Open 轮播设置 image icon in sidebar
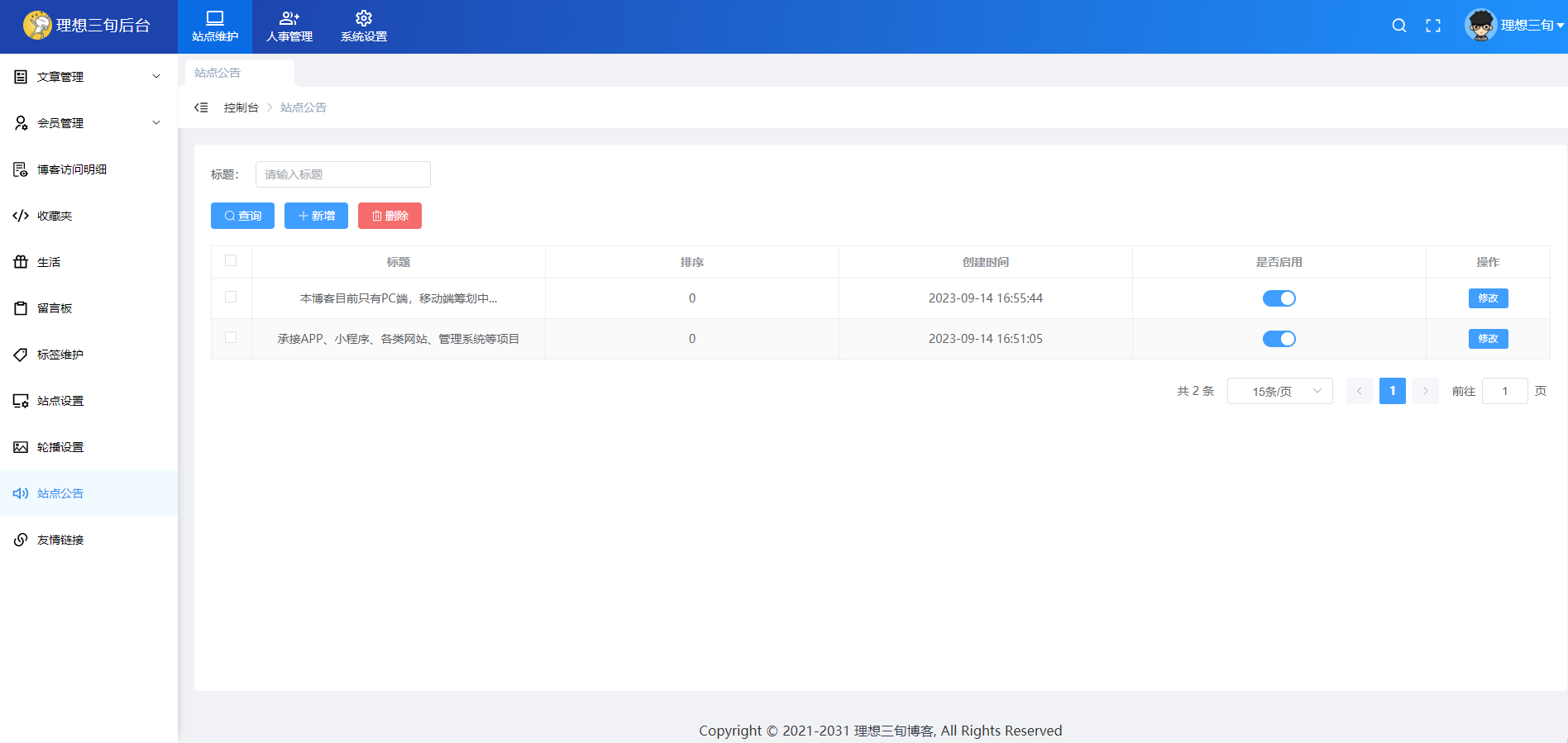The height and width of the screenshot is (743, 1568). tap(21, 447)
